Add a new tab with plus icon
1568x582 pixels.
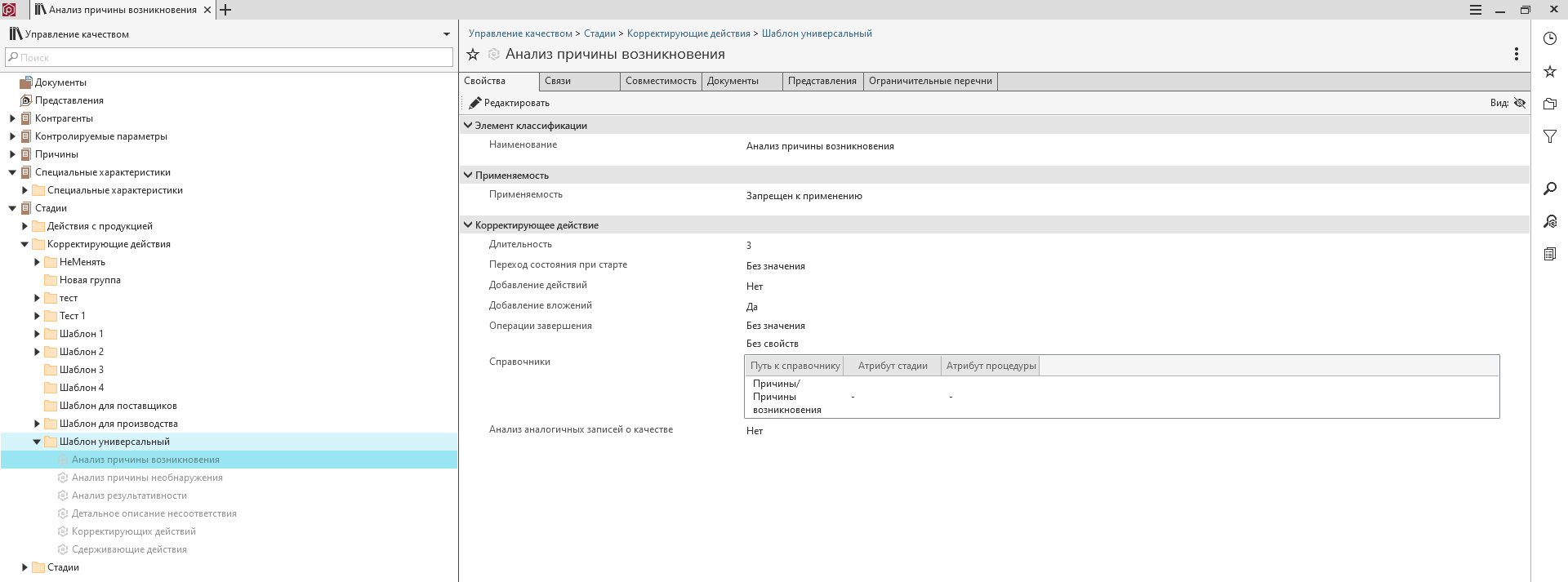(x=225, y=10)
